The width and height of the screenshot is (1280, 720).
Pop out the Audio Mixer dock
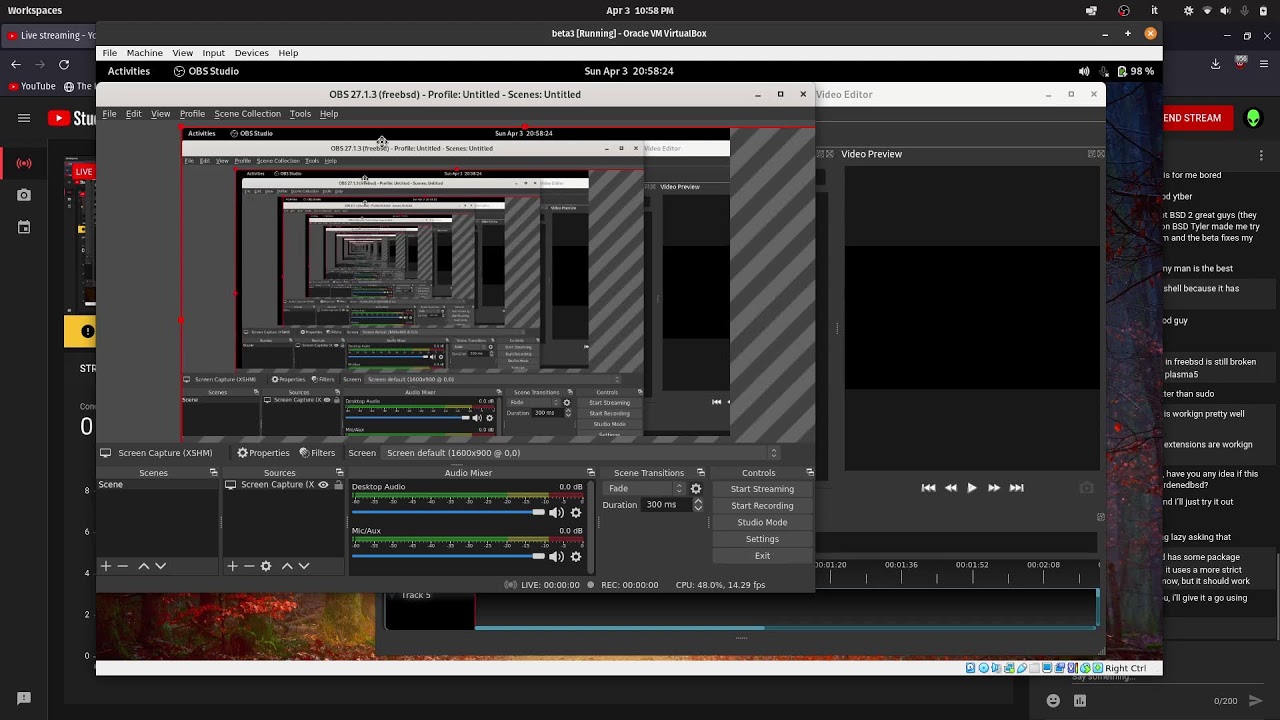coord(590,473)
